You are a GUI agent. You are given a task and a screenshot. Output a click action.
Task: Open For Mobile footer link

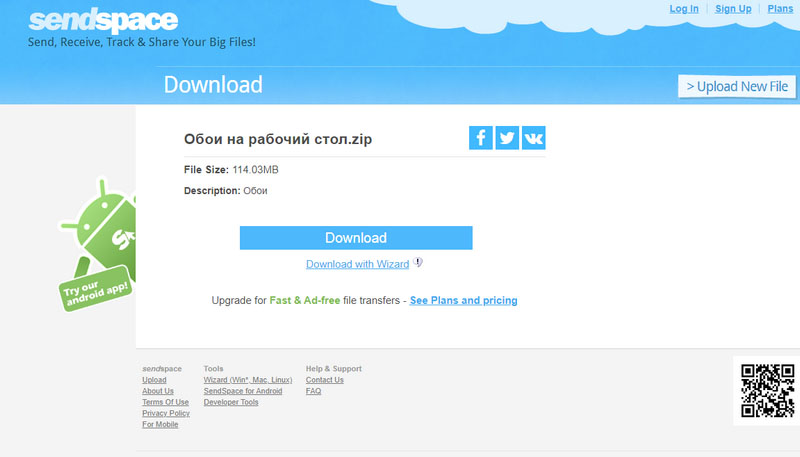160,425
